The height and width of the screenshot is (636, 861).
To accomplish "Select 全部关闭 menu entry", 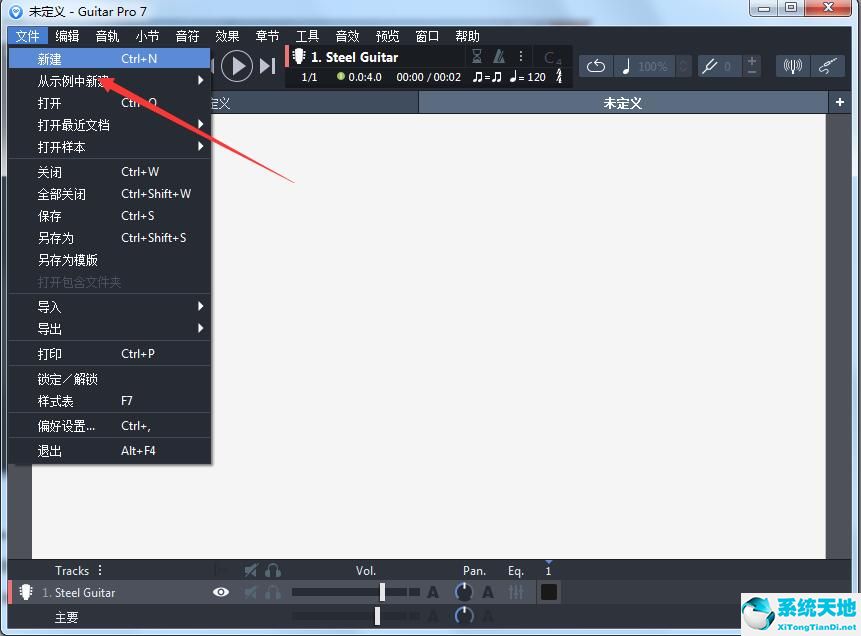I will [110, 194].
